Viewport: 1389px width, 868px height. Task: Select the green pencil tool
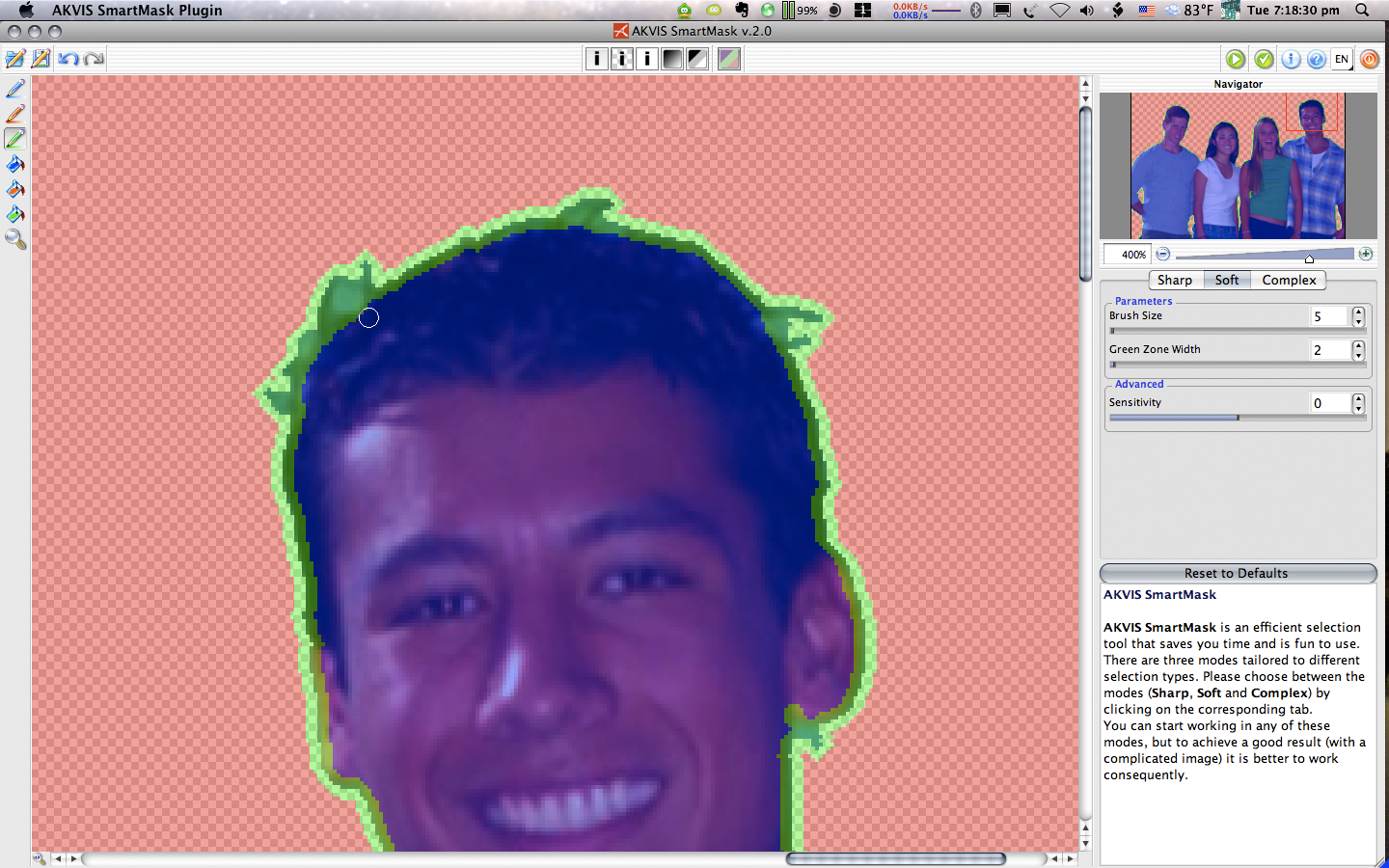coord(15,139)
